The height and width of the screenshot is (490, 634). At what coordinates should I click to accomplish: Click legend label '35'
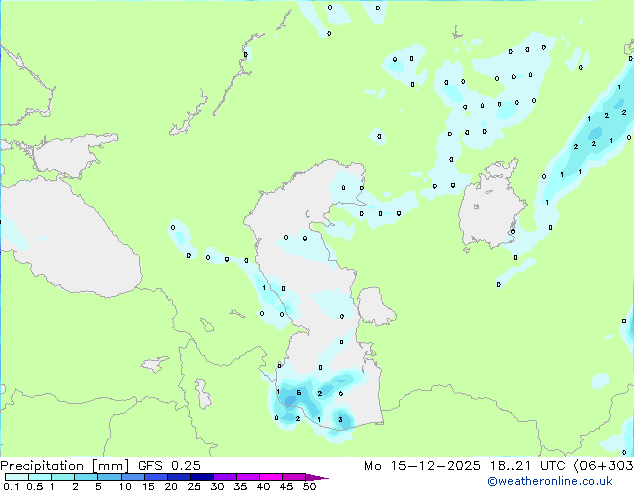pyautogui.click(x=240, y=486)
